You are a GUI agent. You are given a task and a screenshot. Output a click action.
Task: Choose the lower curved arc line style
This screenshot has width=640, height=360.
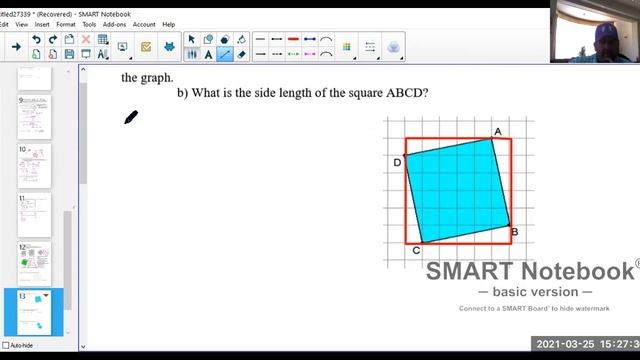(x=326, y=54)
